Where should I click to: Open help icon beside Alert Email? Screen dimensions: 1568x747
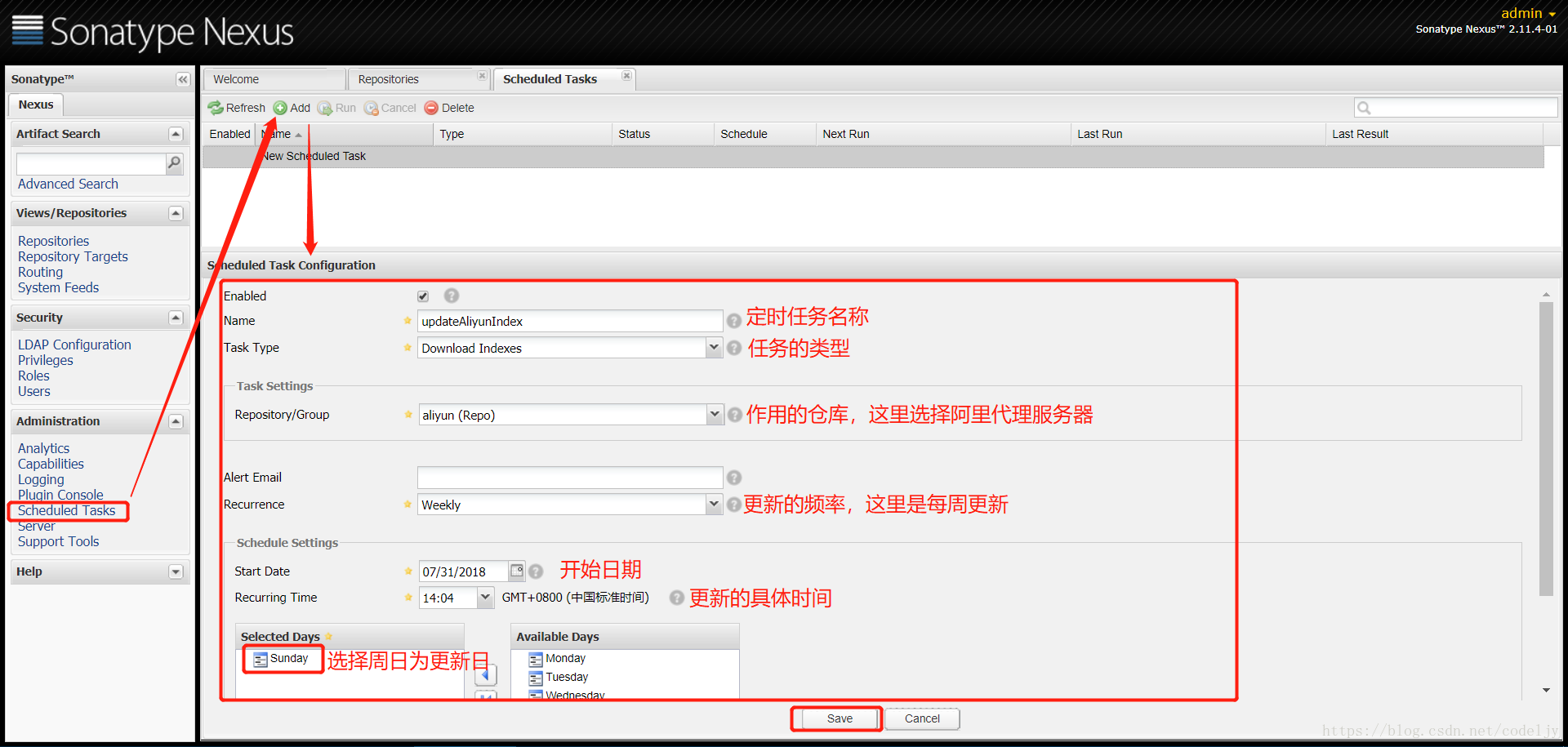(x=734, y=478)
